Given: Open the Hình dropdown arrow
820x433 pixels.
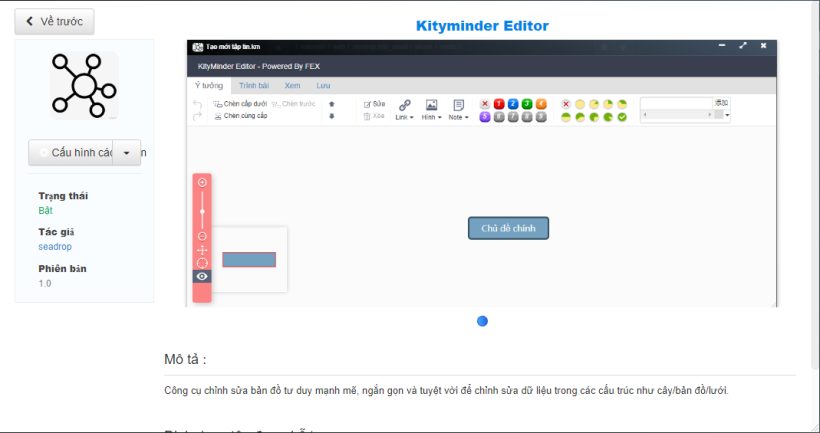Looking at the screenshot, I should (439, 118).
